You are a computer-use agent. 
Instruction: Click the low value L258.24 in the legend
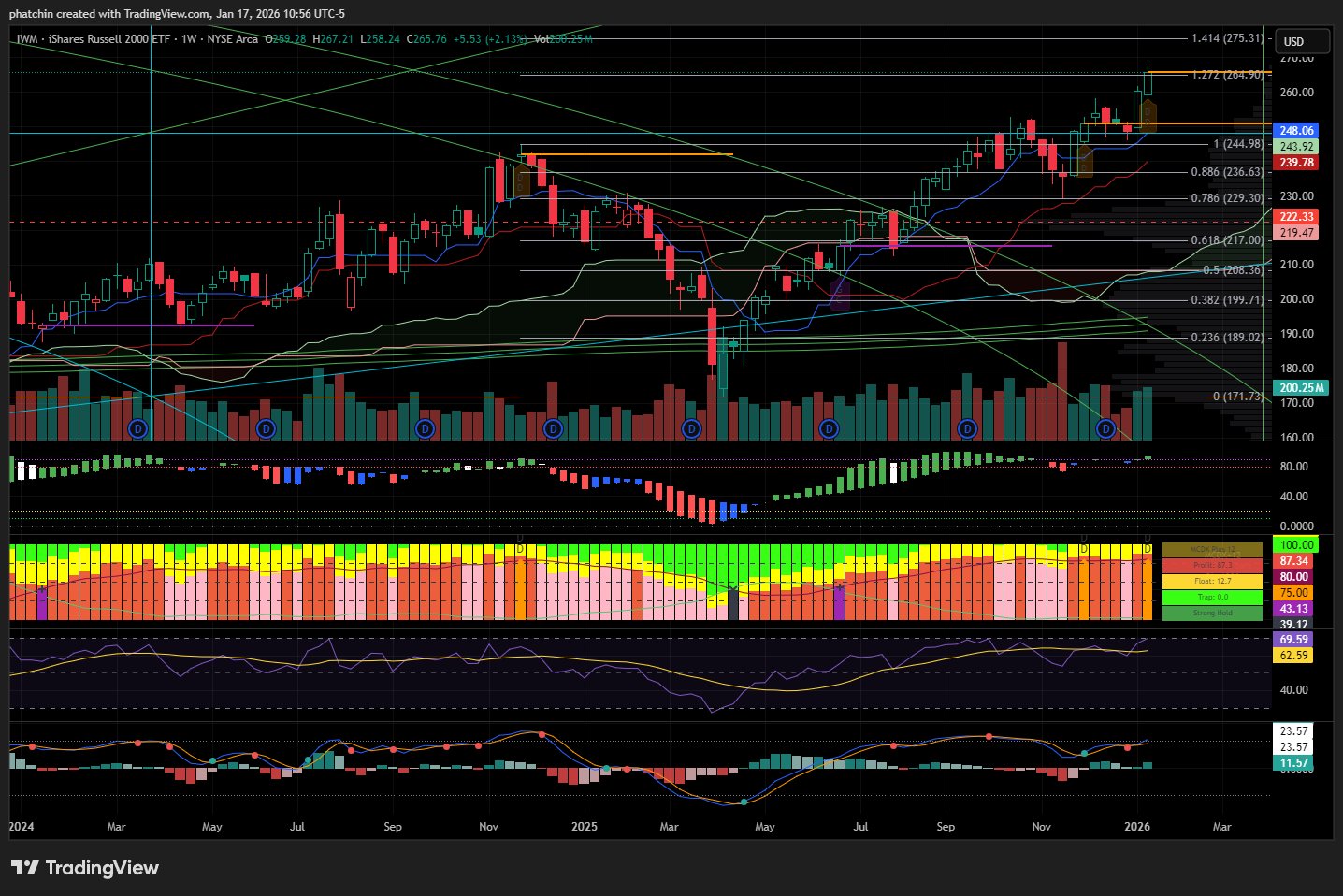click(381, 39)
